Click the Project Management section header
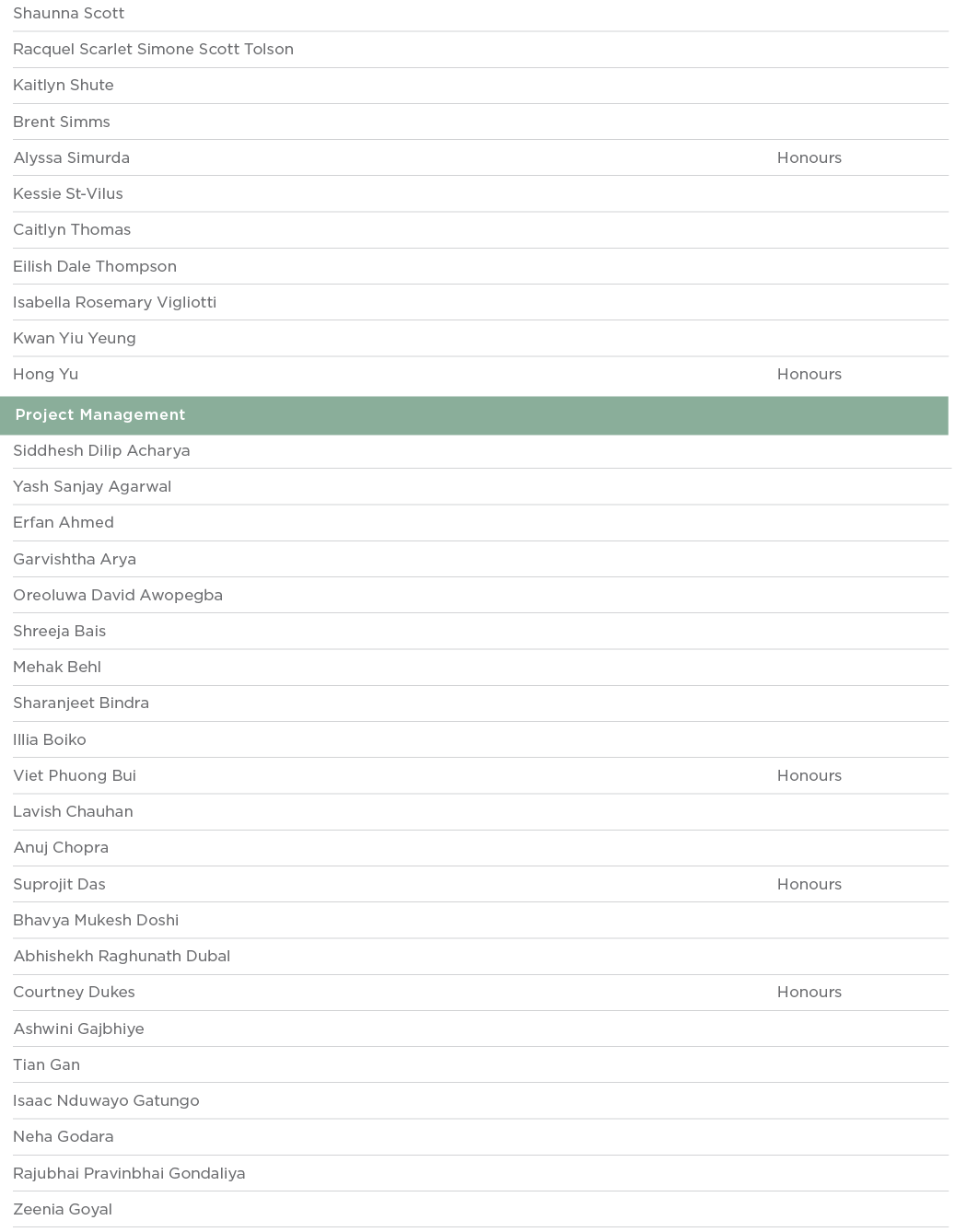955x1232 pixels. coord(99,415)
